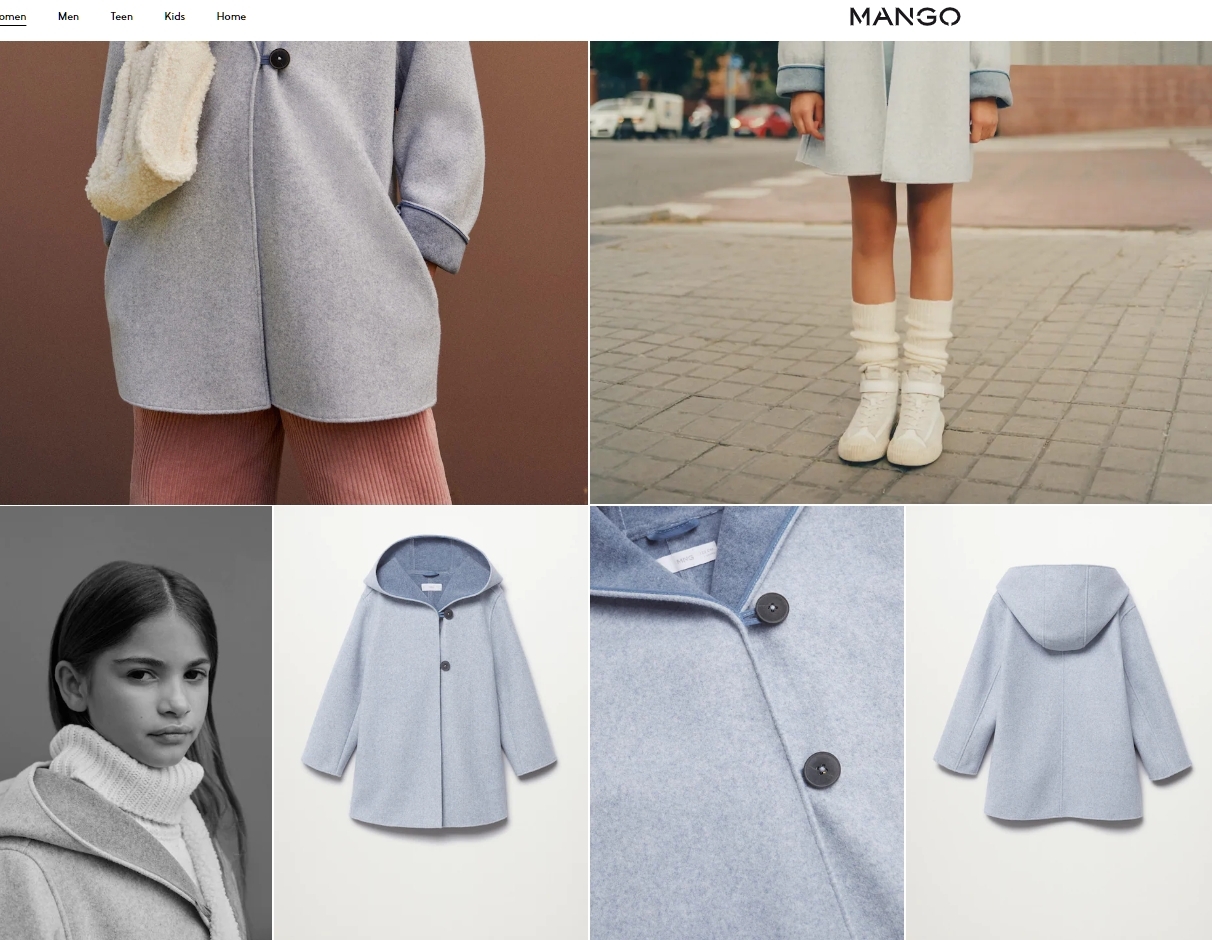Enlarge the street photo of the coat

pyautogui.click(x=900, y=272)
